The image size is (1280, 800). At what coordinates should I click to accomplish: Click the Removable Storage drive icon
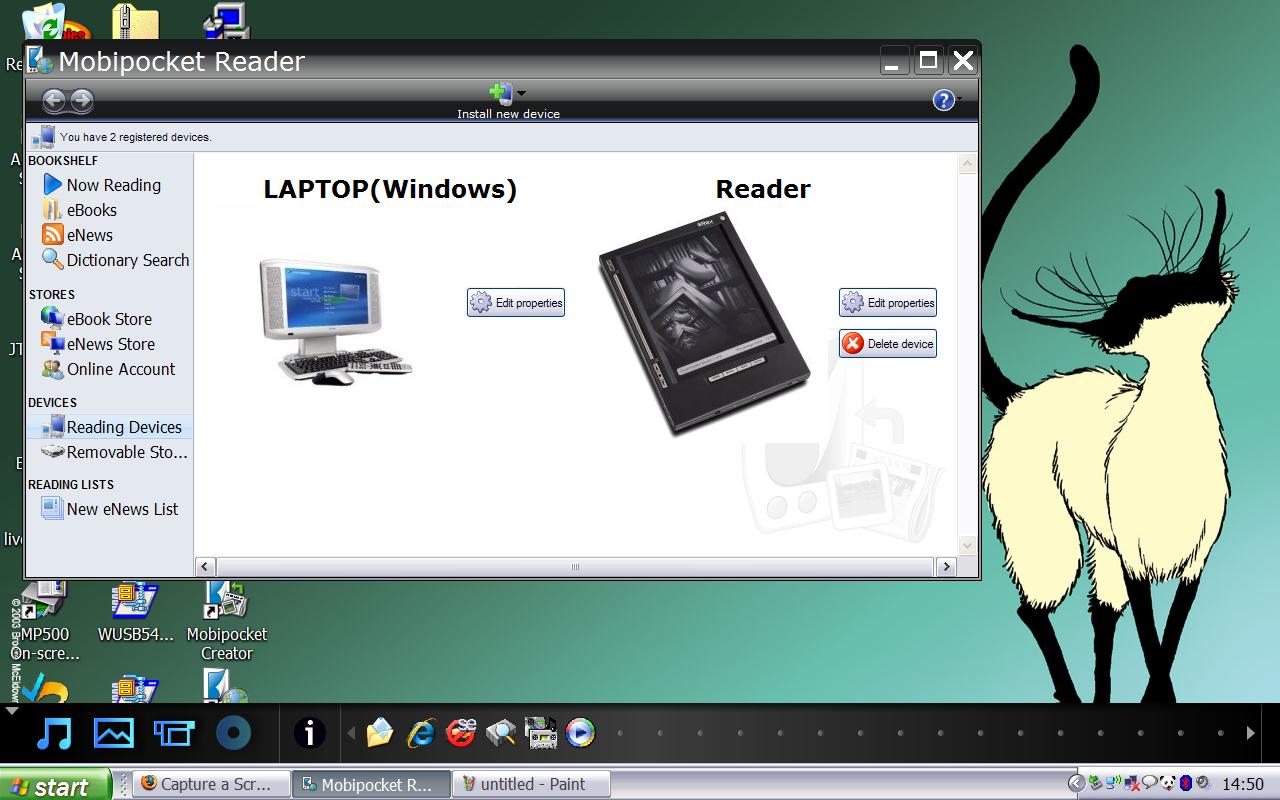coord(52,452)
